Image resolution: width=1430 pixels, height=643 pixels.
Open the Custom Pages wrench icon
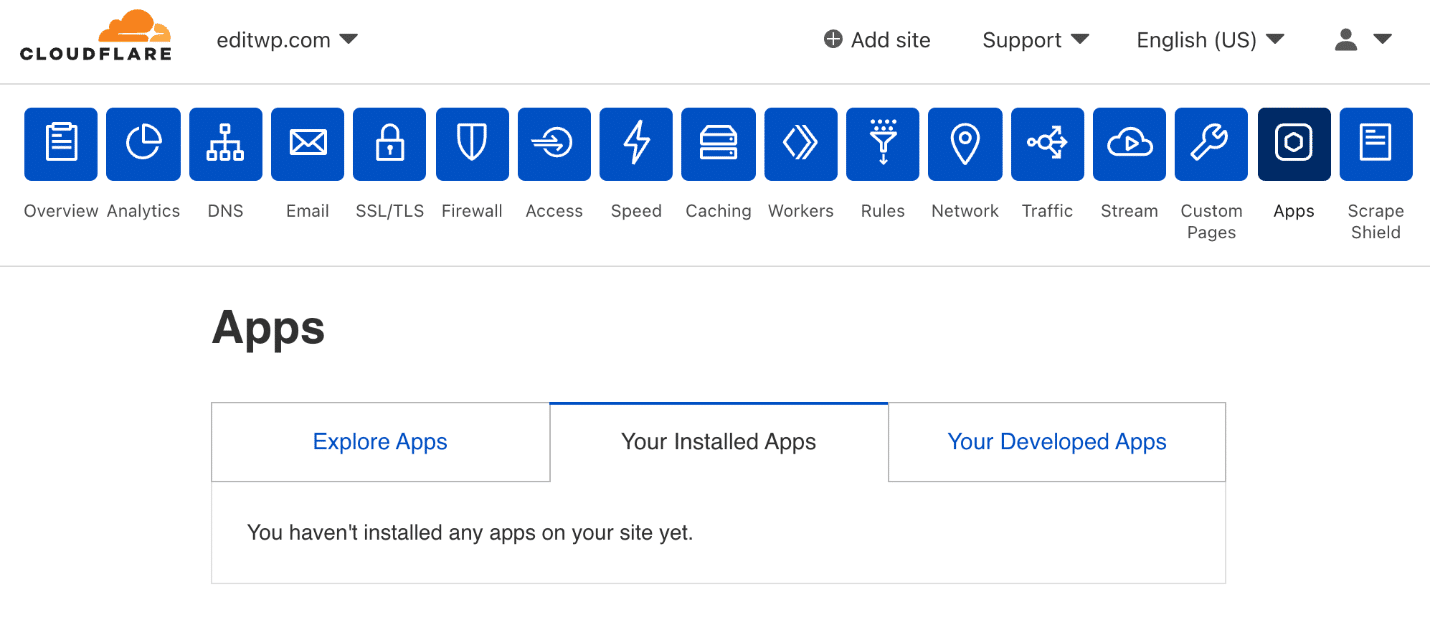1211,144
